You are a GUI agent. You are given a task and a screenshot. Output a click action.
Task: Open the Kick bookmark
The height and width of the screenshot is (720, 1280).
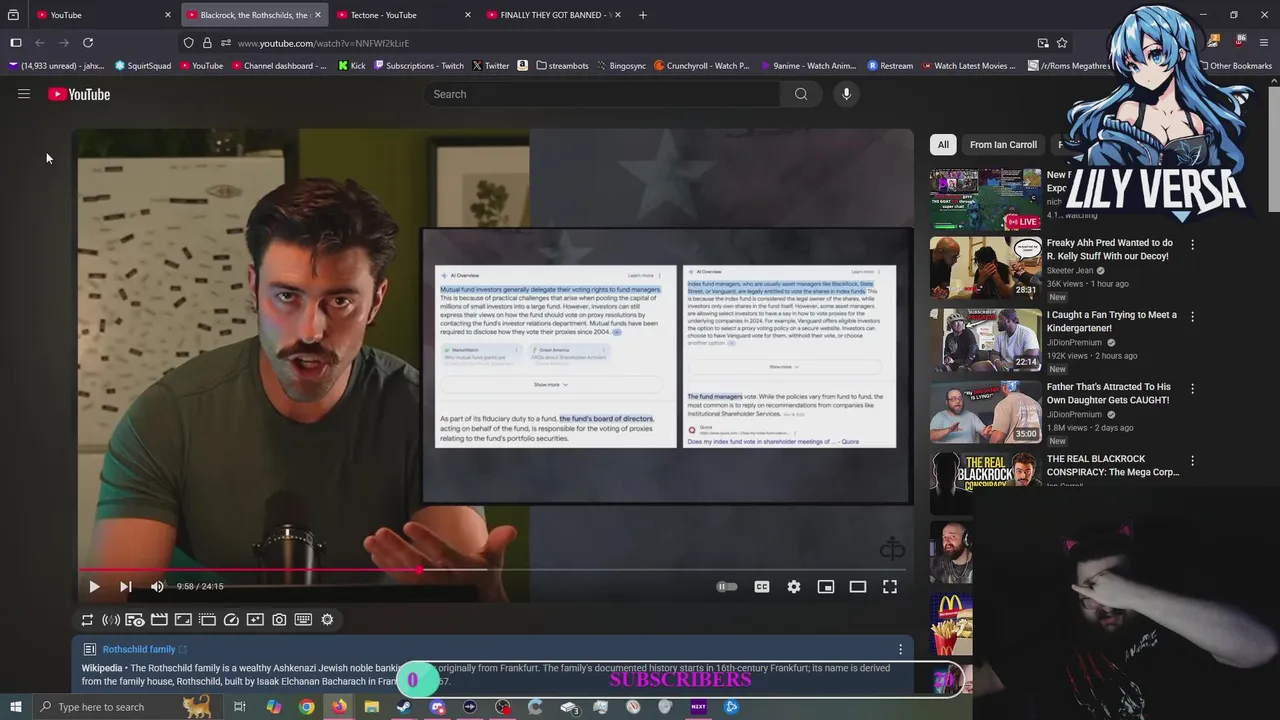[x=351, y=66]
